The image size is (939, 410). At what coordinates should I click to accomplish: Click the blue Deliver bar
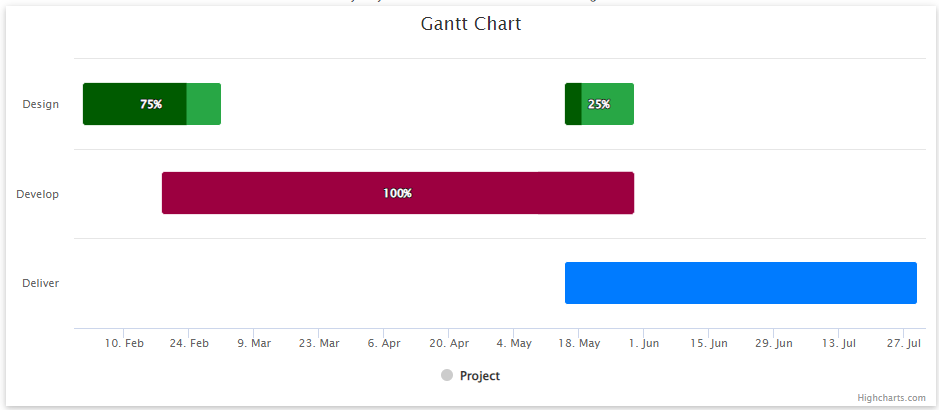coord(741,283)
